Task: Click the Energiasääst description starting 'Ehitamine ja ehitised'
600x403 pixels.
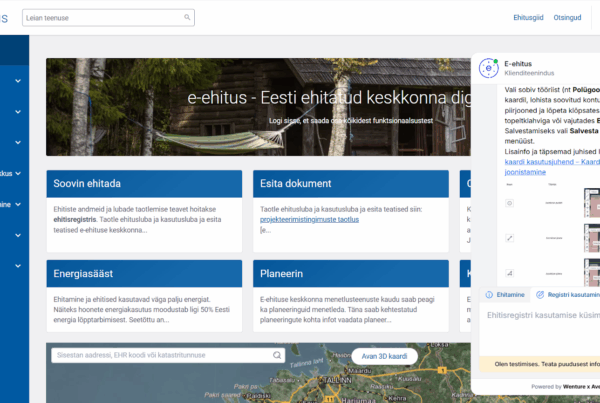Action: [142, 310]
